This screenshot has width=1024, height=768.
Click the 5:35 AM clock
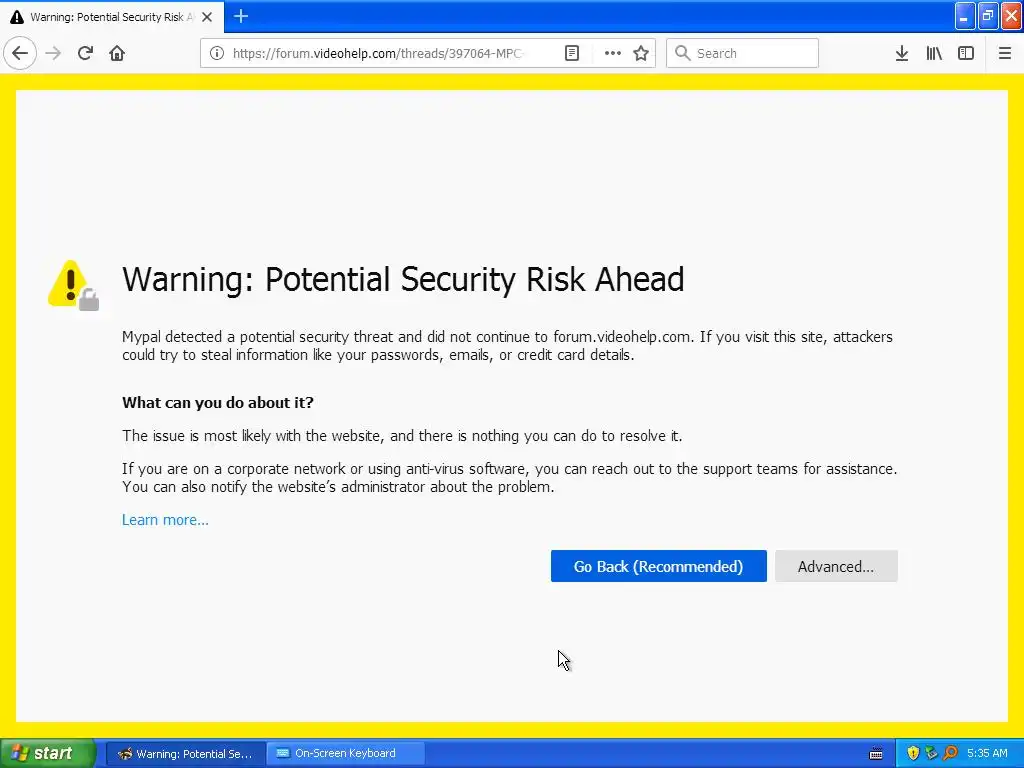click(987, 754)
